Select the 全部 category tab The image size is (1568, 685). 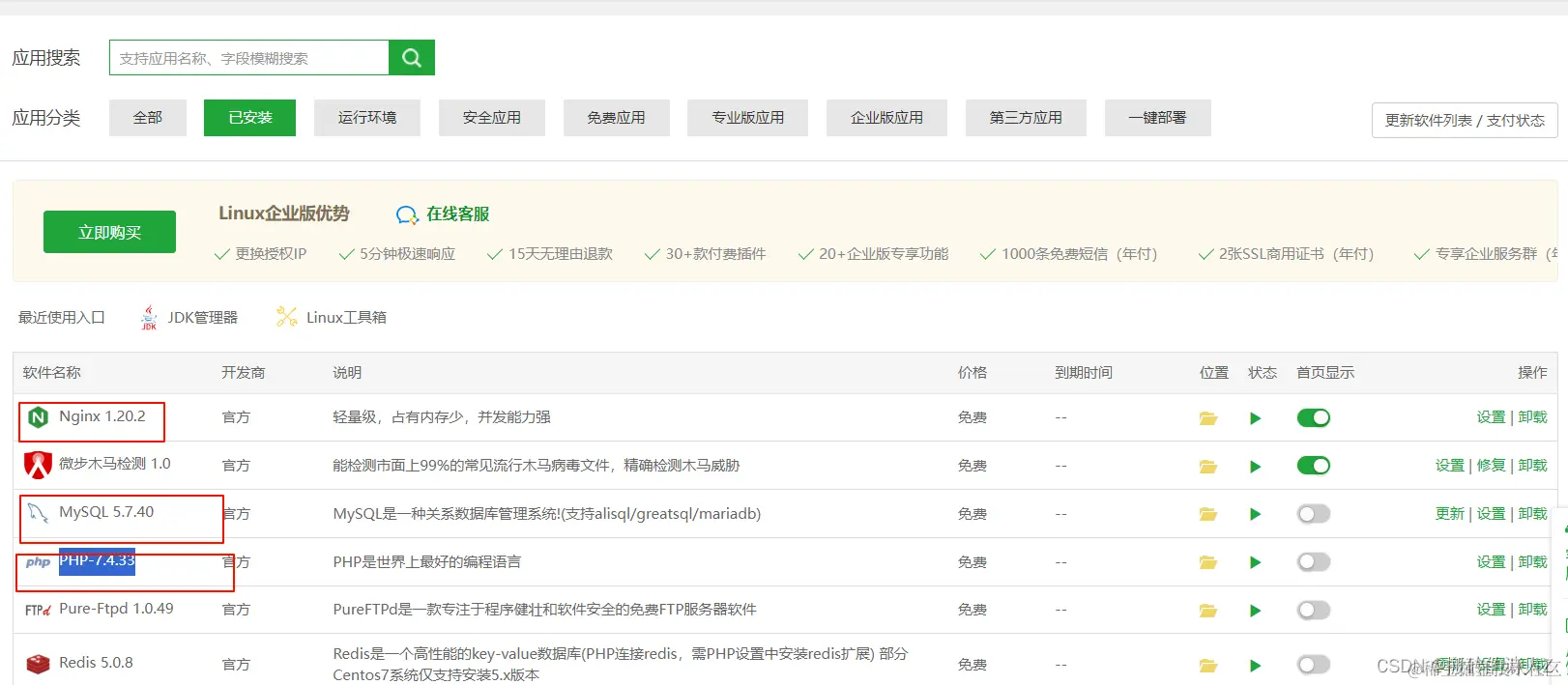(x=148, y=118)
